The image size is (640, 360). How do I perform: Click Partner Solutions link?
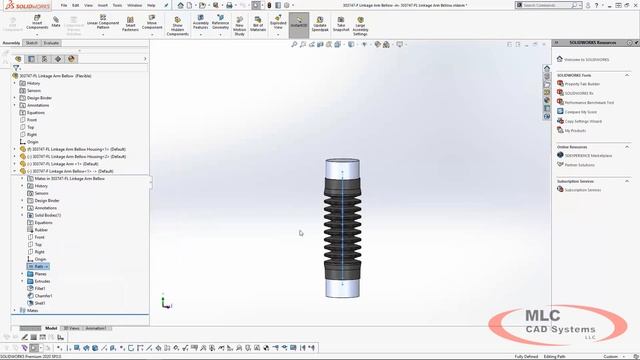coord(579,165)
